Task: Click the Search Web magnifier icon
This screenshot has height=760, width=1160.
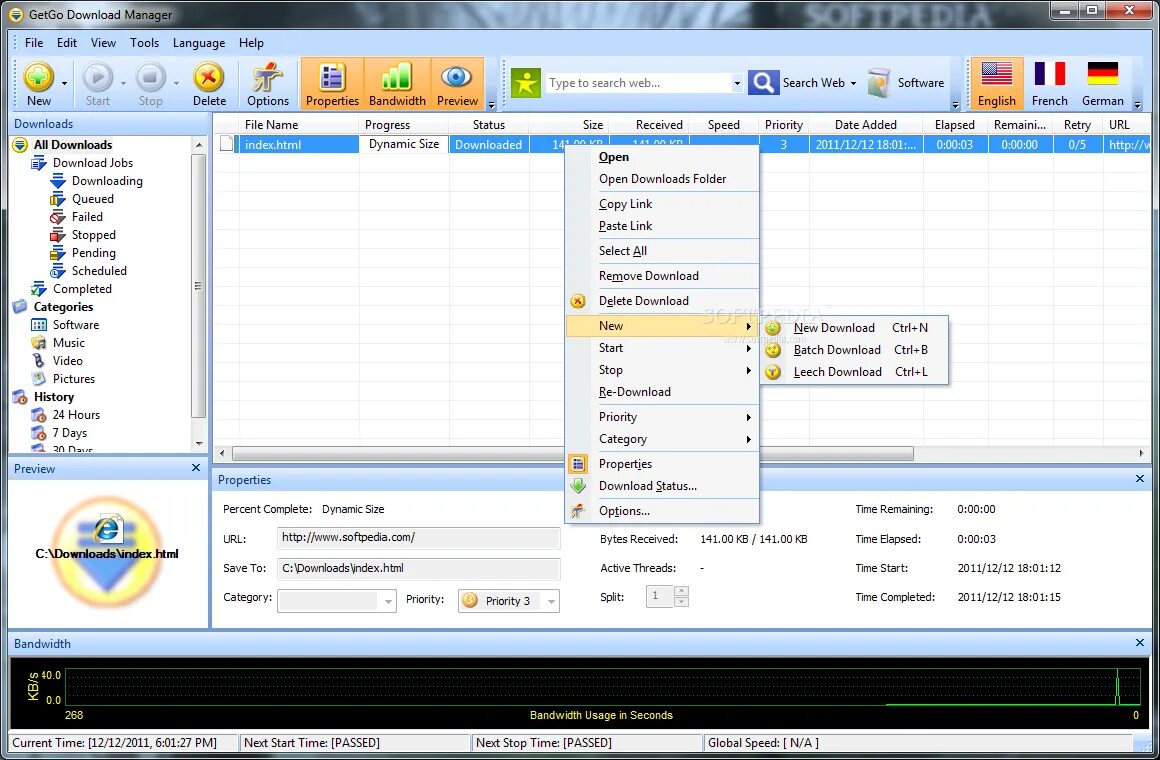Action: point(763,83)
